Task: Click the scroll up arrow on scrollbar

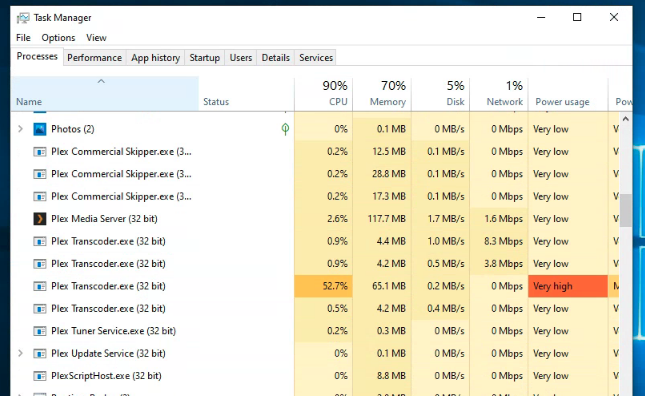Action: [626, 119]
